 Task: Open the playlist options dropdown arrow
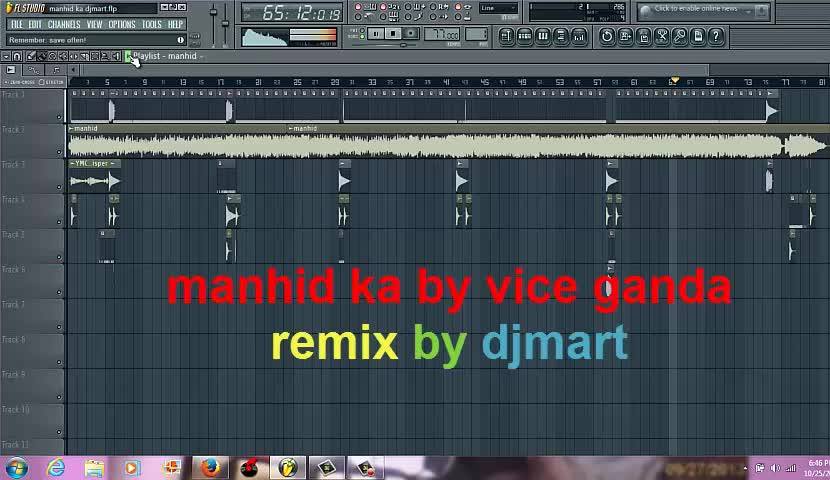pos(6,56)
